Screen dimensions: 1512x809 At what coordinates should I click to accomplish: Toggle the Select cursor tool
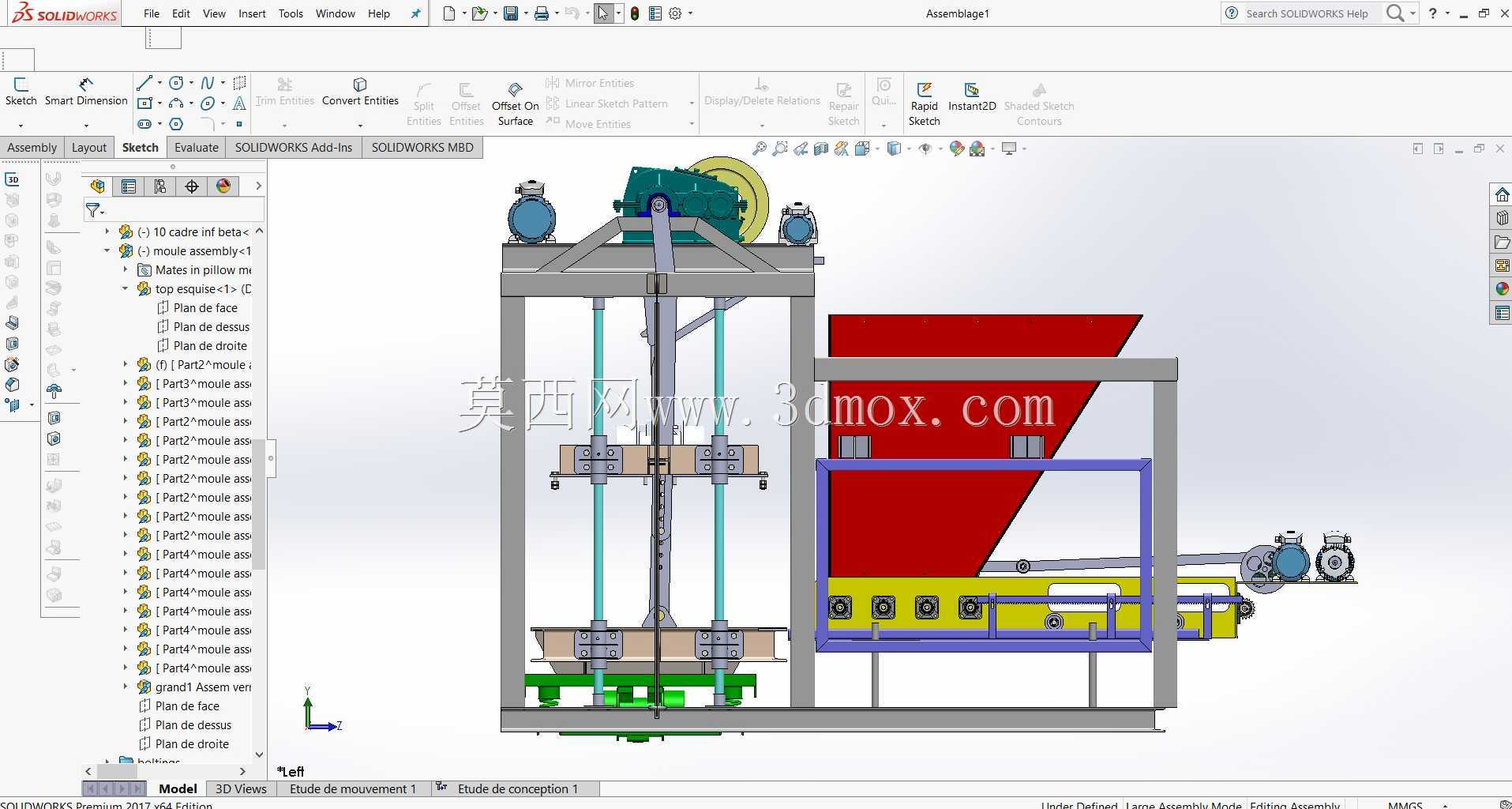tap(603, 13)
